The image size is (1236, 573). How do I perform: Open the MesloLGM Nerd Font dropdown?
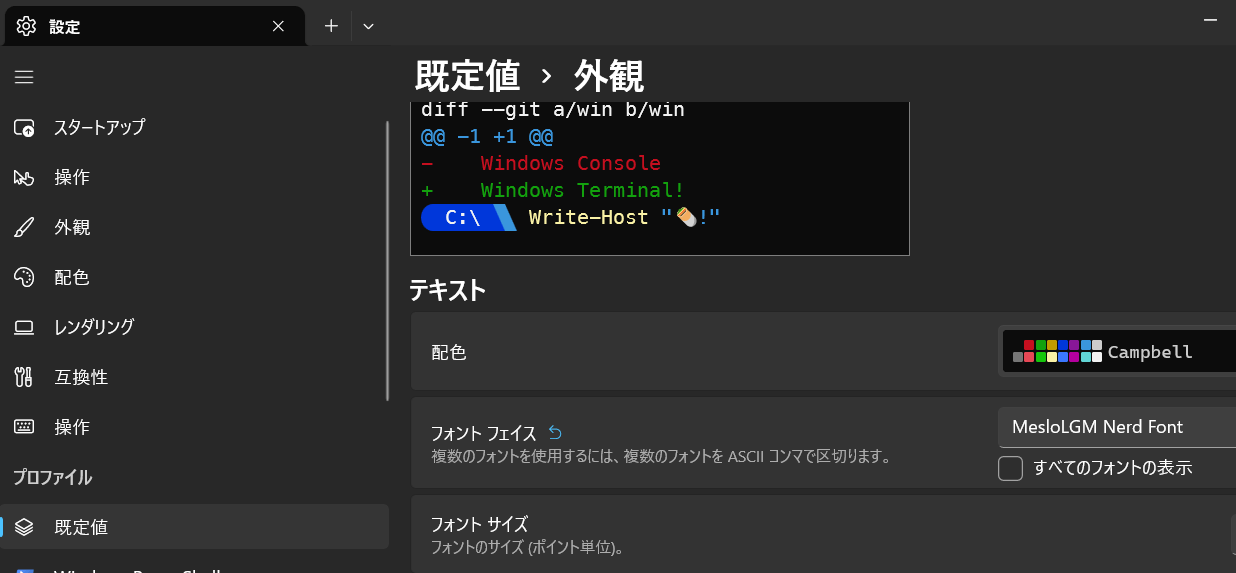coord(1116,427)
